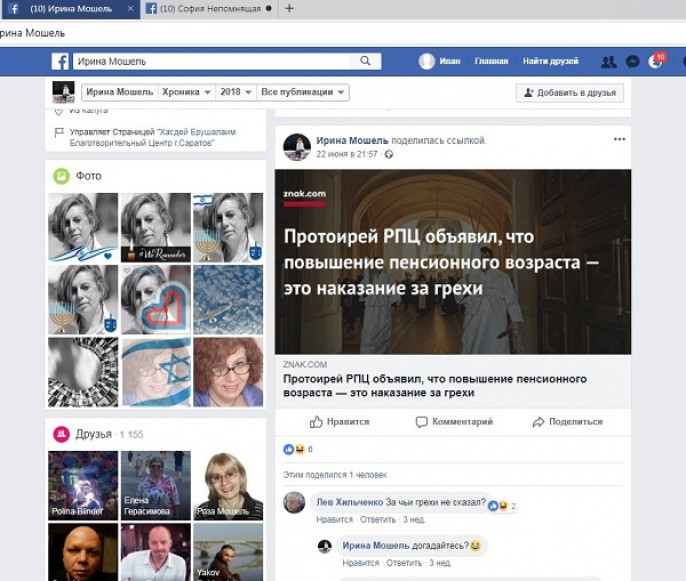Click Нравится button under the post
The width and height of the screenshot is (686, 581).
(340, 422)
